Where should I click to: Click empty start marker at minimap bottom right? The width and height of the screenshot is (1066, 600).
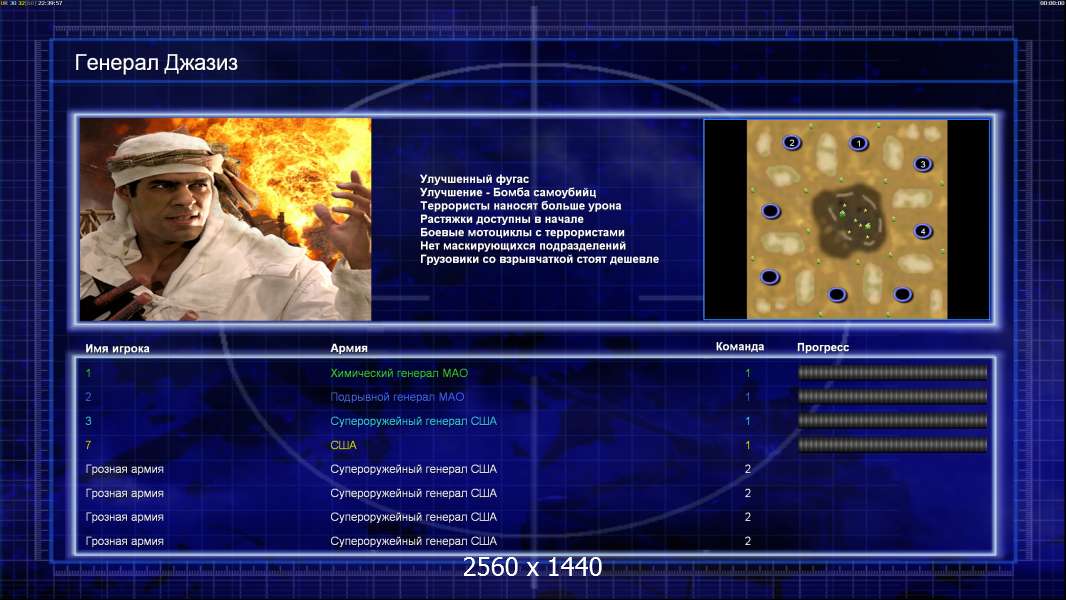tap(902, 294)
